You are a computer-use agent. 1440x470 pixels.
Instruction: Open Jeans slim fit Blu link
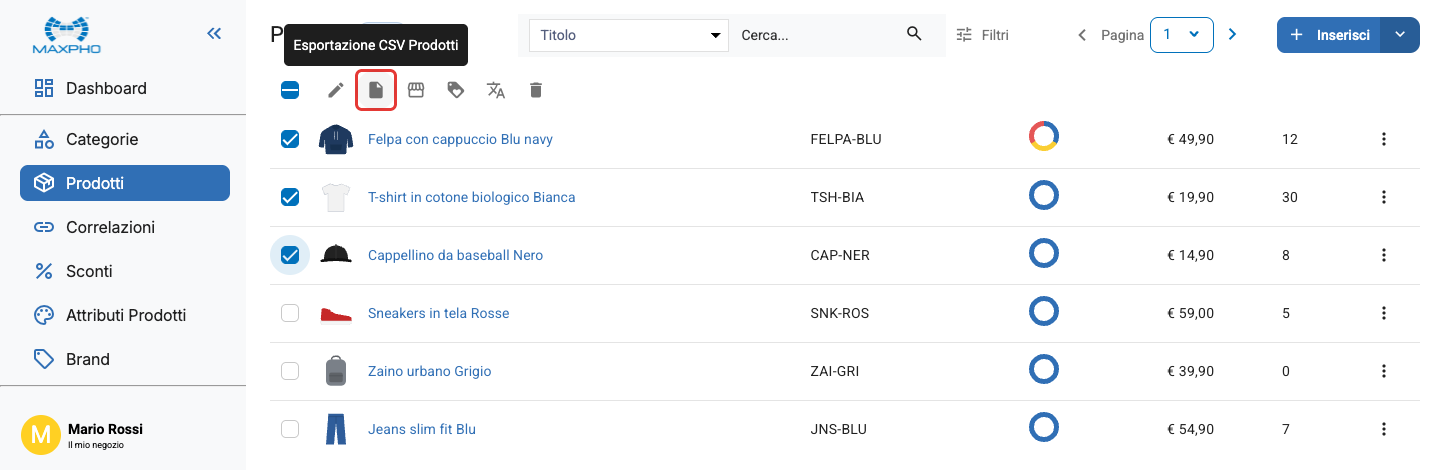(421, 429)
